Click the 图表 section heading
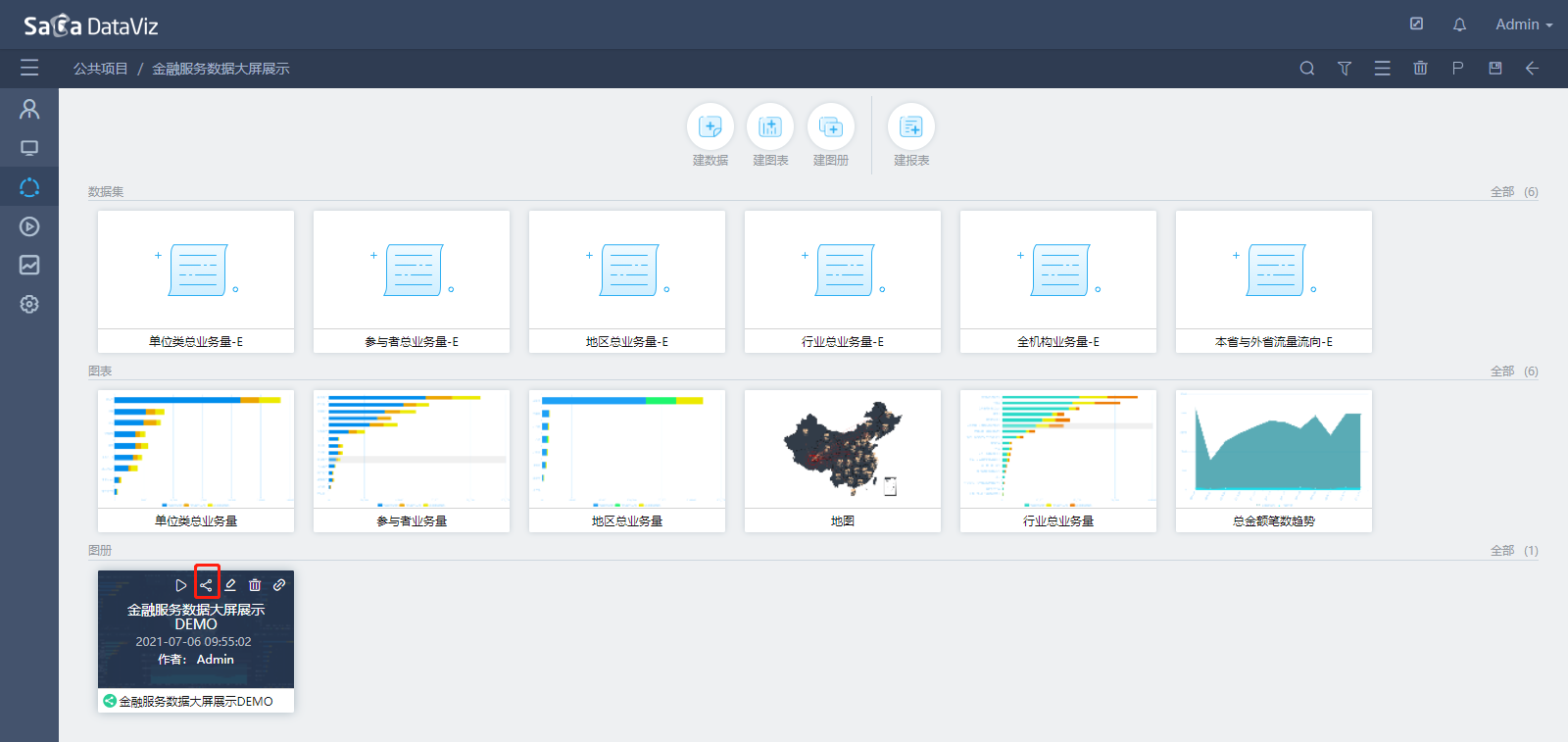The image size is (1568, 742). click(x=100, y=371)
